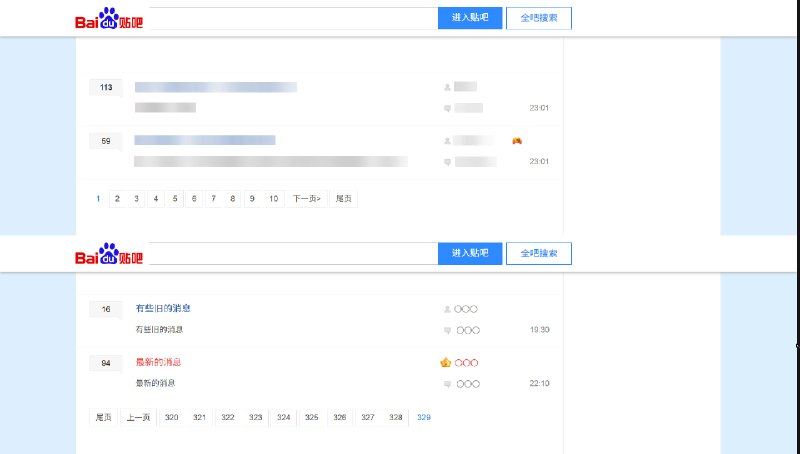Click the 94 reply count box
Screen dimensions: 800x454
click(105, 363)
